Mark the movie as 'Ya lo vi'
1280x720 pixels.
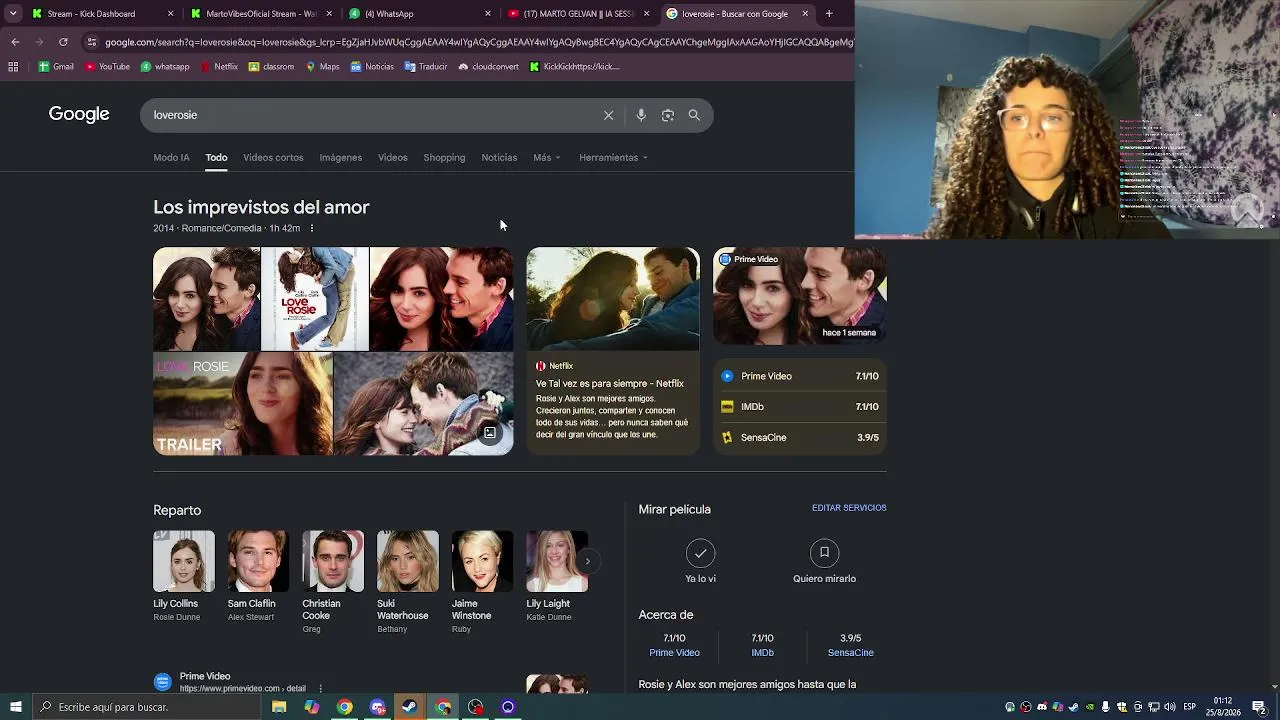point(700,562)
